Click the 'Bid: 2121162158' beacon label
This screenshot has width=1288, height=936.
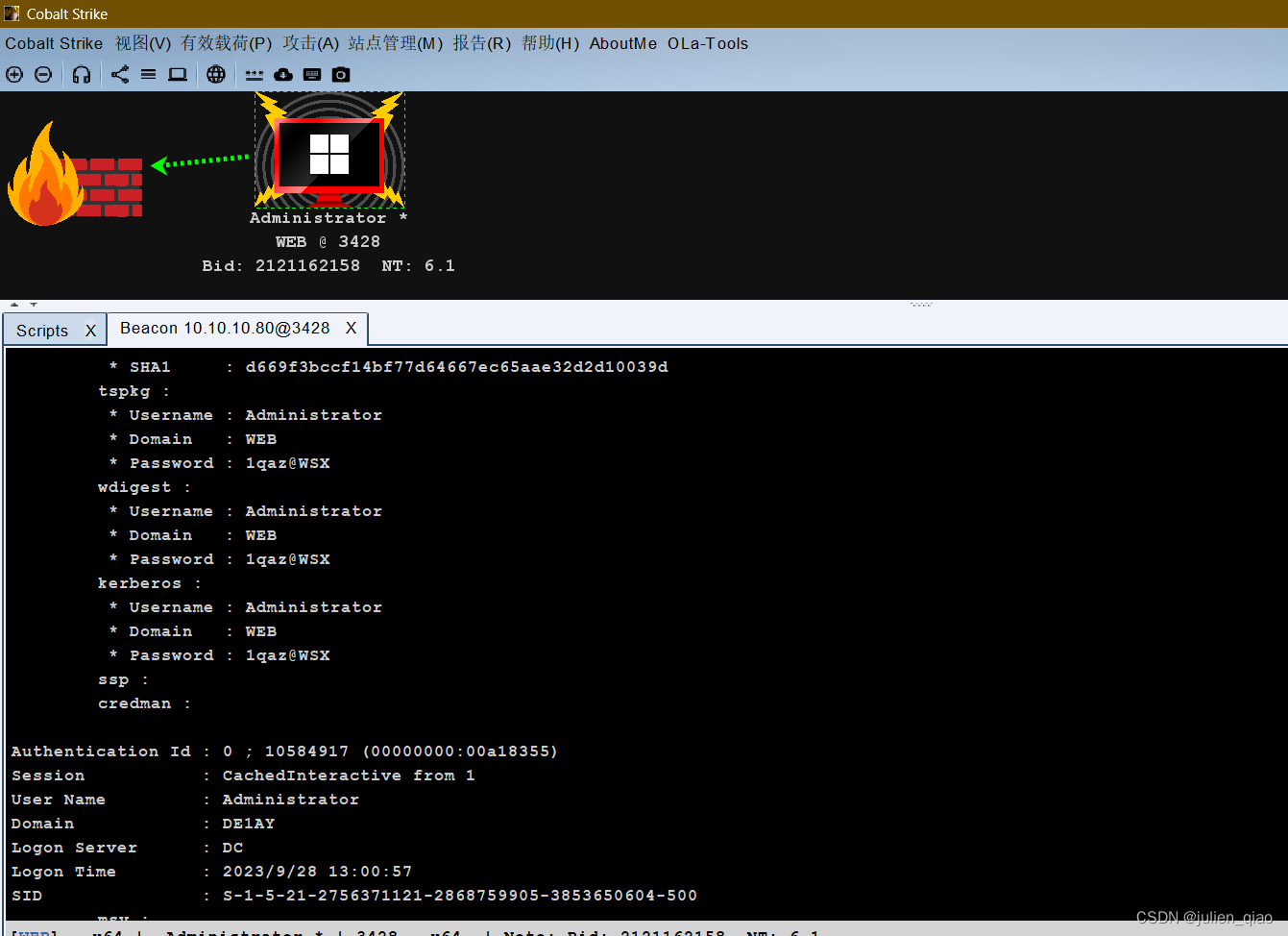(281, 266)
